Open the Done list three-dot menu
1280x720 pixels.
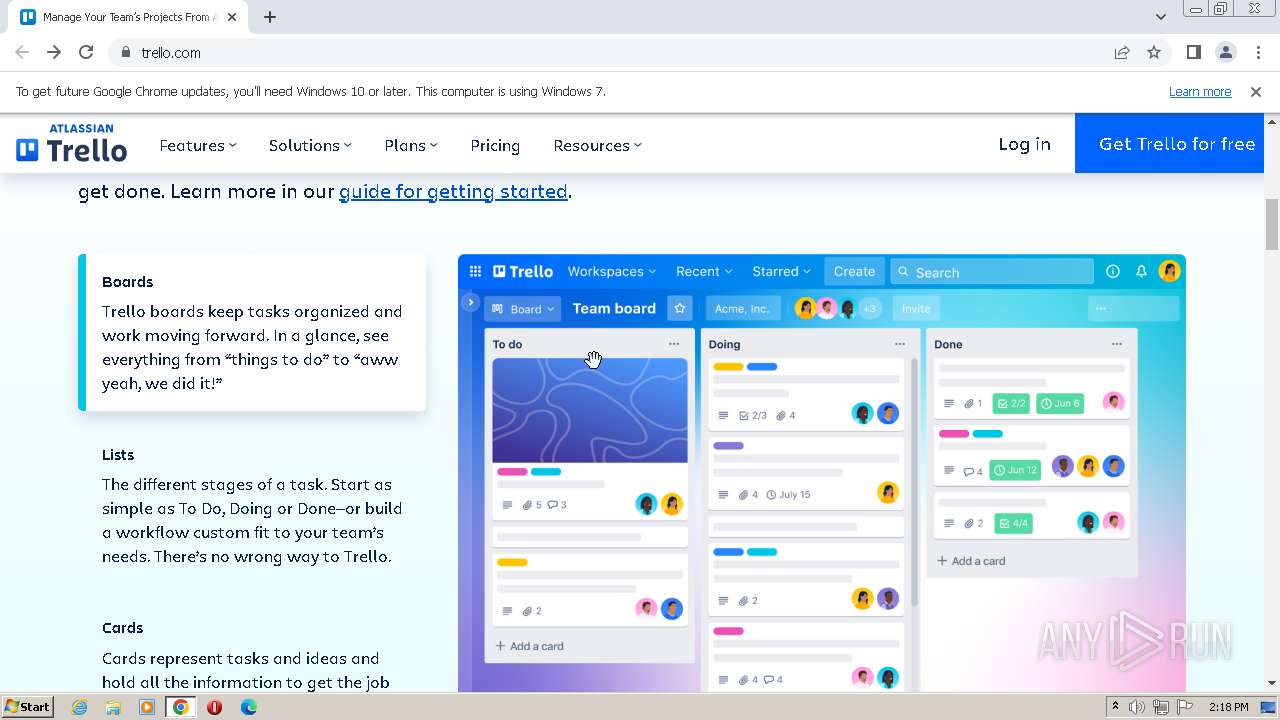click(1117, 343)
